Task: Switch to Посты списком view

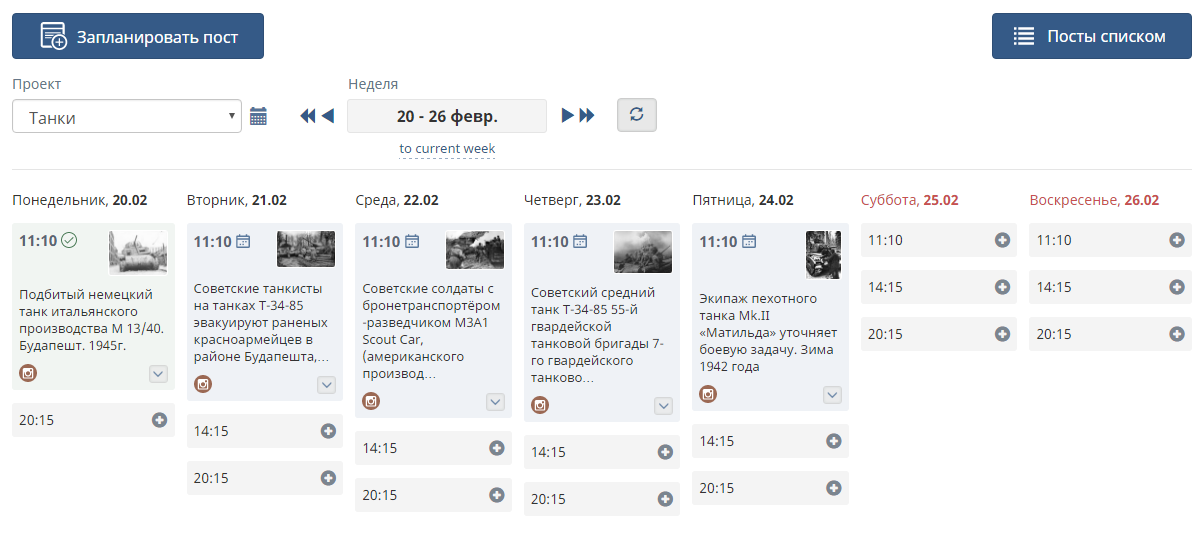Action: click(1091, 36)
